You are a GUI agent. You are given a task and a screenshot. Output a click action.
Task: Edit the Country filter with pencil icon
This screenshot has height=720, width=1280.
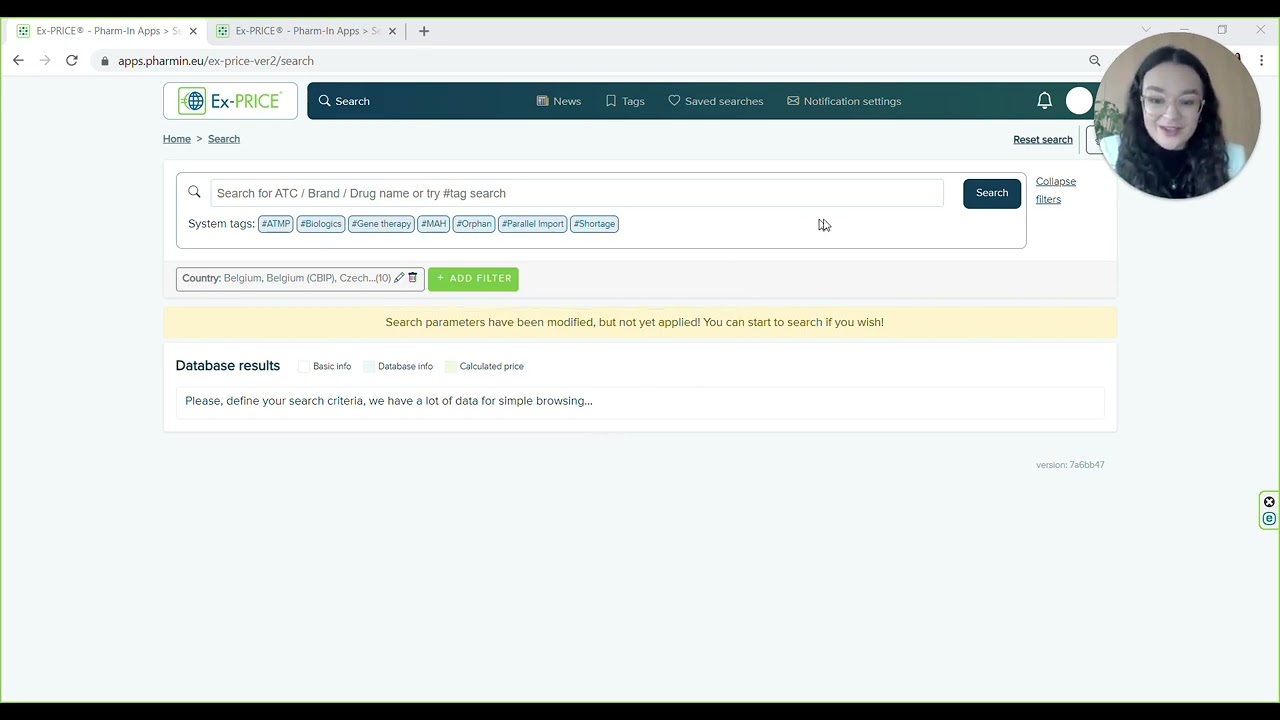point(399,278)
